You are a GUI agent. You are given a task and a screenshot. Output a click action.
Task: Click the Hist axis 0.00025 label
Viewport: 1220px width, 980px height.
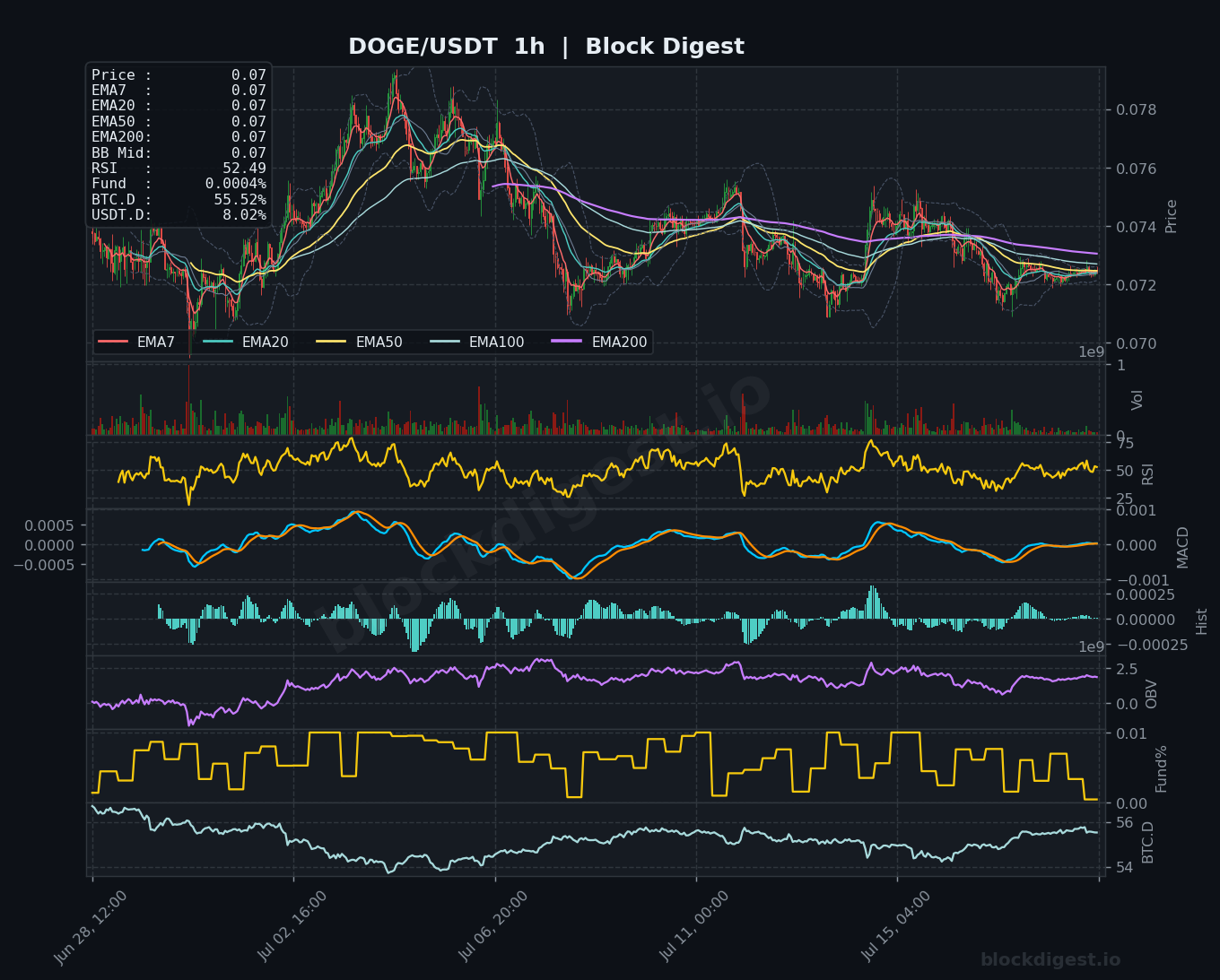(x=1146, y=594)
